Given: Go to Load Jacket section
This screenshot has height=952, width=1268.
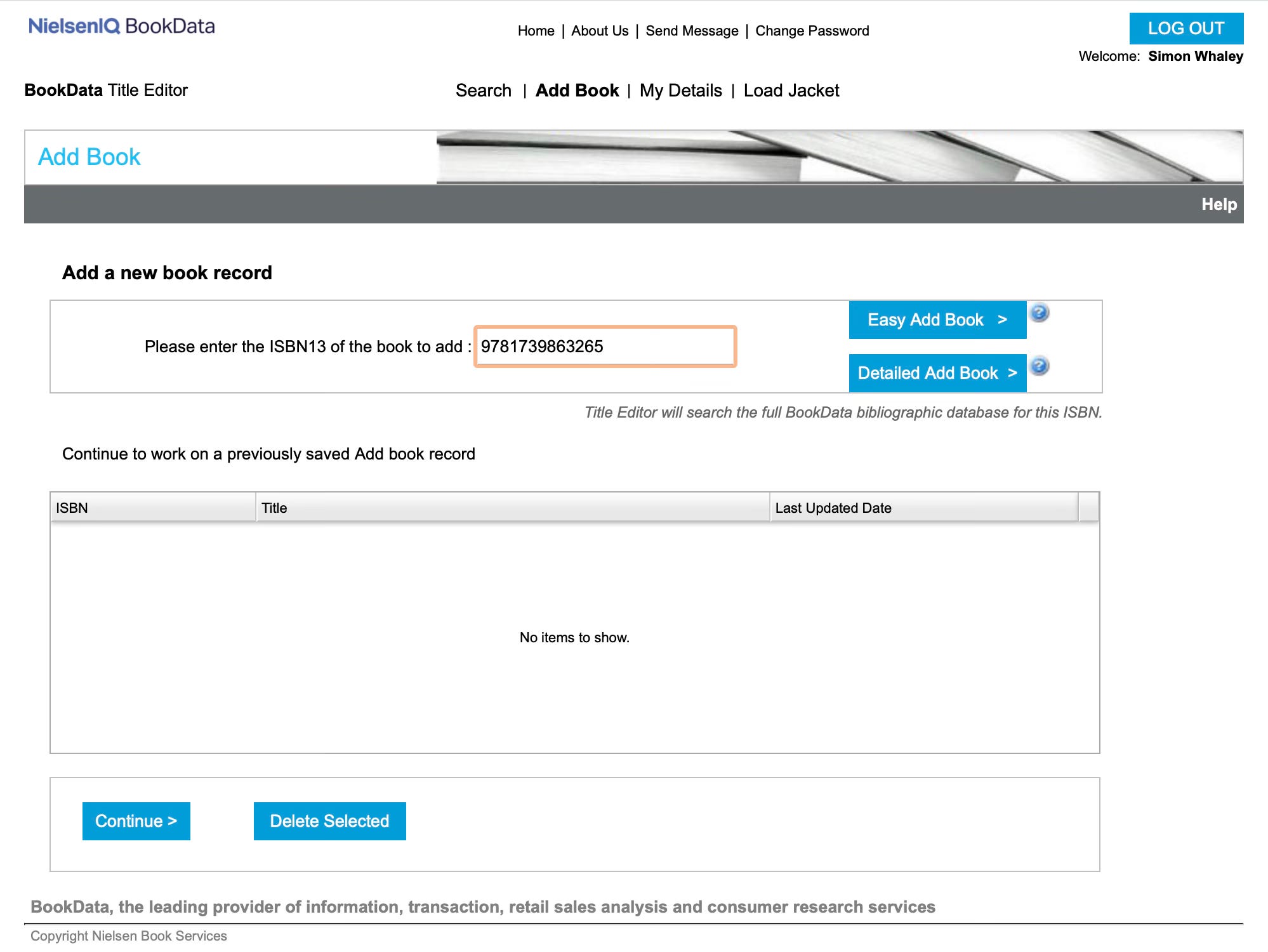Looking at the screenshot, I should (x=791, y=91).
